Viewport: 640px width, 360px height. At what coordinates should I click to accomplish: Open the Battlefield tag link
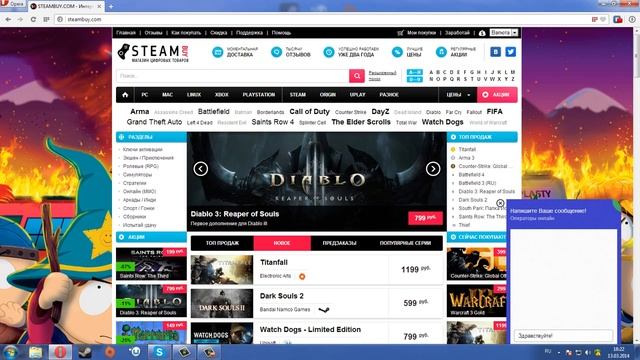(213, 111)
